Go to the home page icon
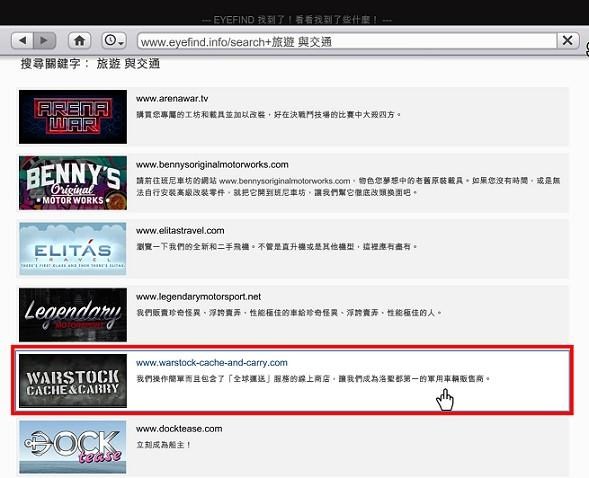The width and height of the screenshot is (589, 478). 79,41
